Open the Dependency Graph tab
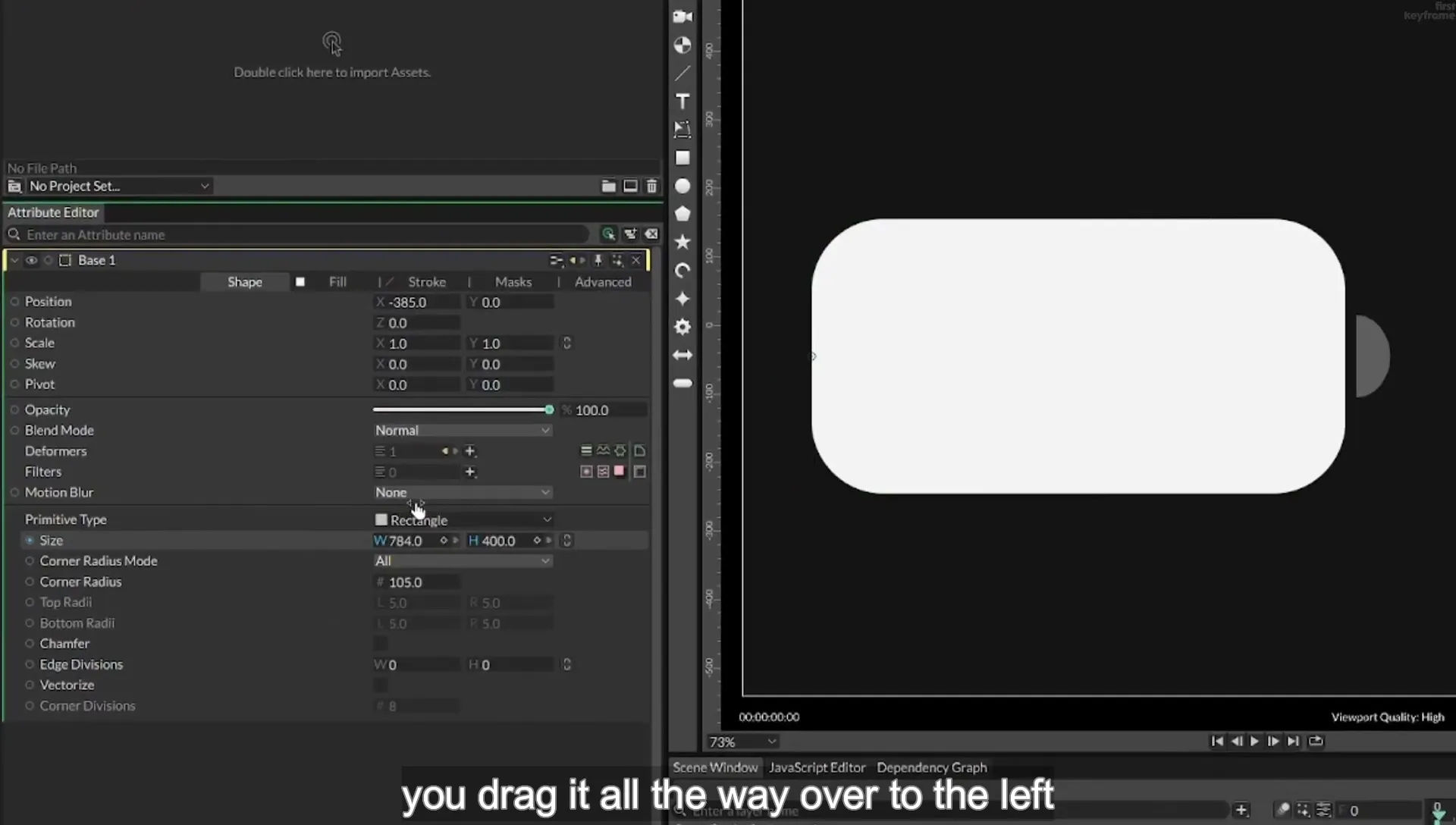The height and width of the screenshot is (825, 1456). coord(932,767)
